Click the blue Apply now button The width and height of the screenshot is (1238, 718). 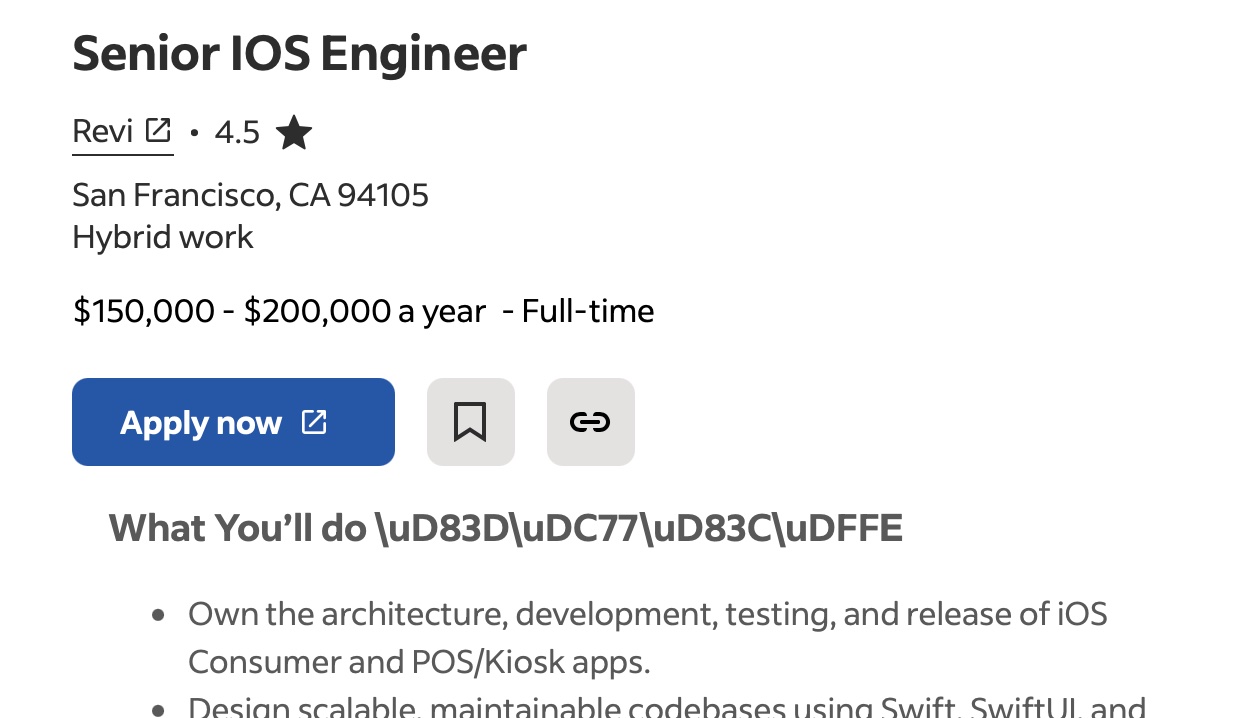coord(233,422)
